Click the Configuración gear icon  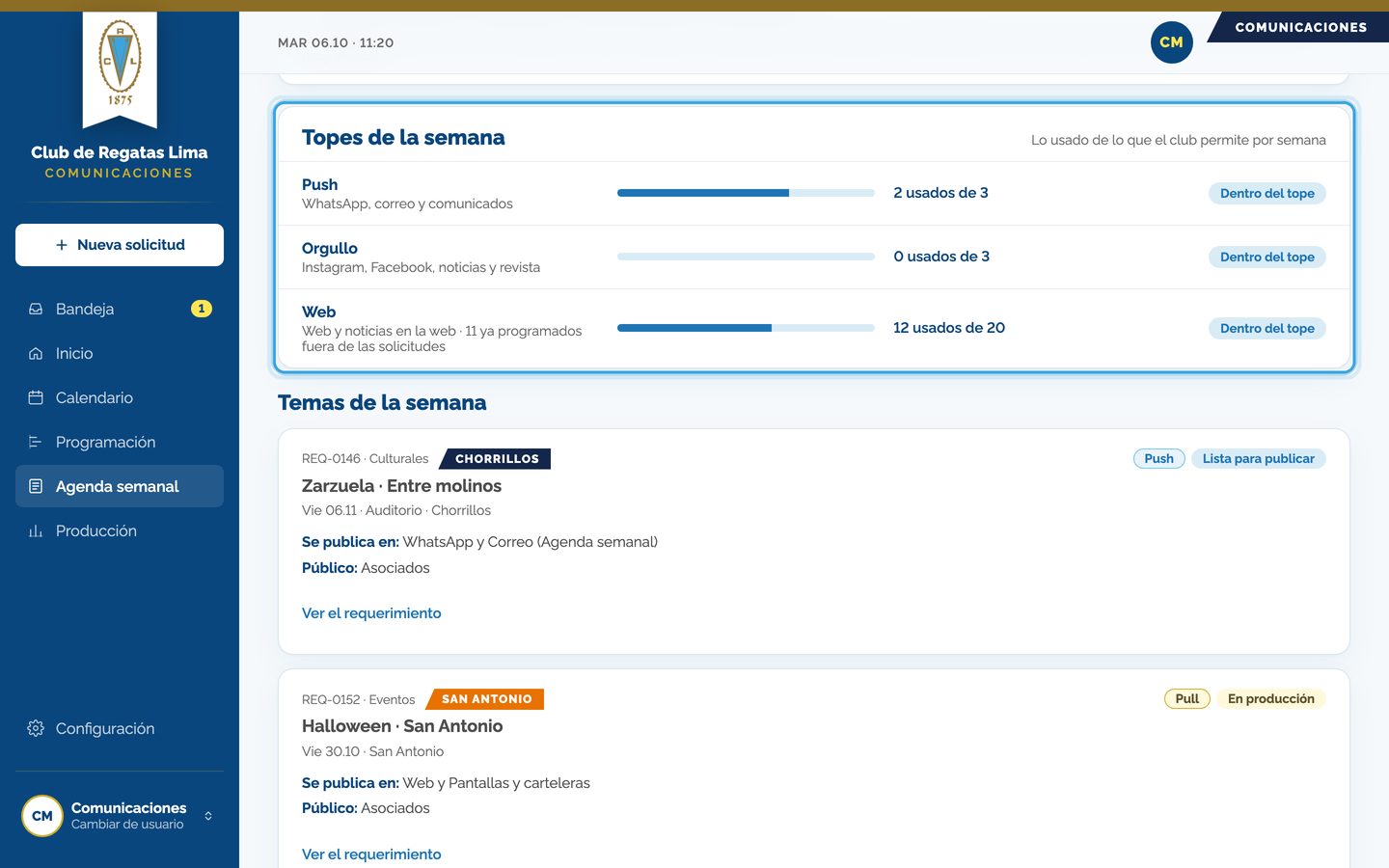coord(36,728)
